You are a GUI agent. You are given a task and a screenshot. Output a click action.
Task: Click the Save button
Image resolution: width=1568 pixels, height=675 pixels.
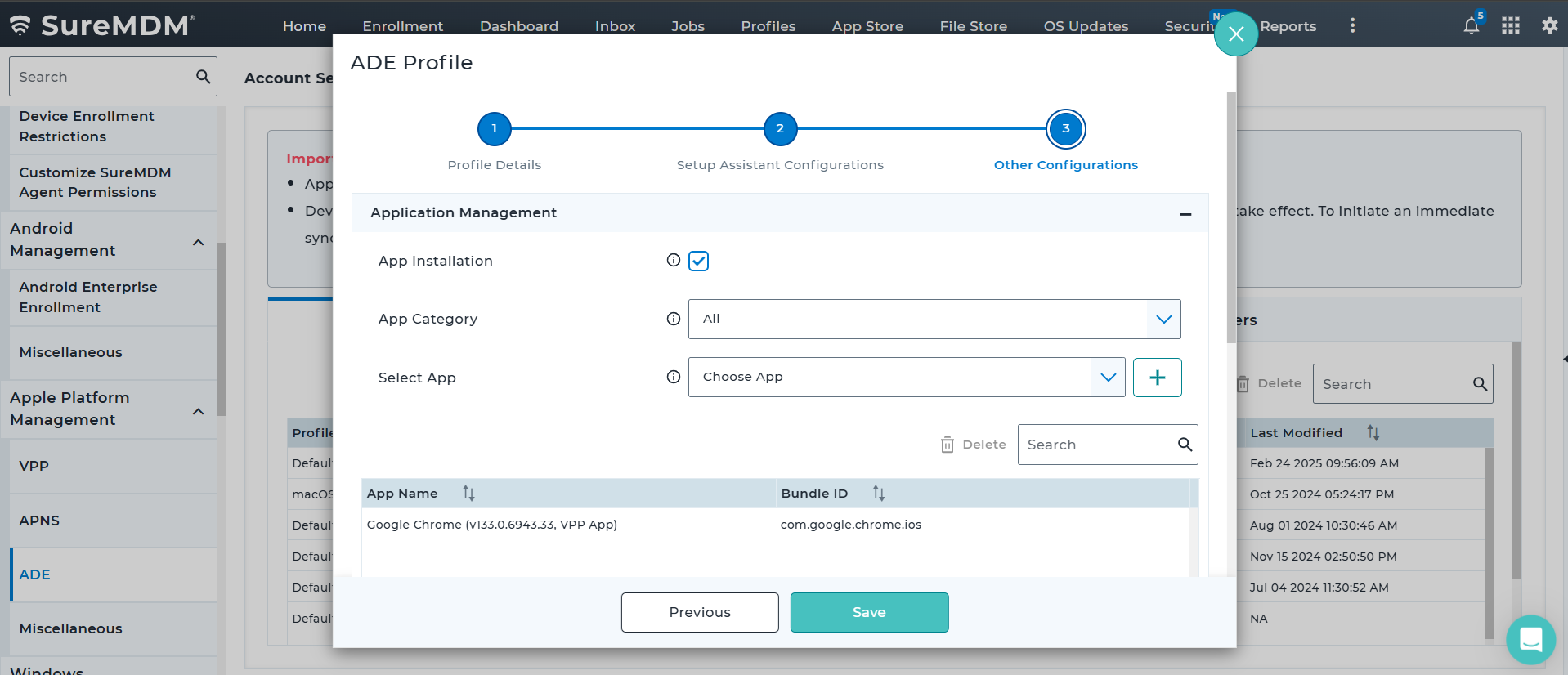pos(869,612)
